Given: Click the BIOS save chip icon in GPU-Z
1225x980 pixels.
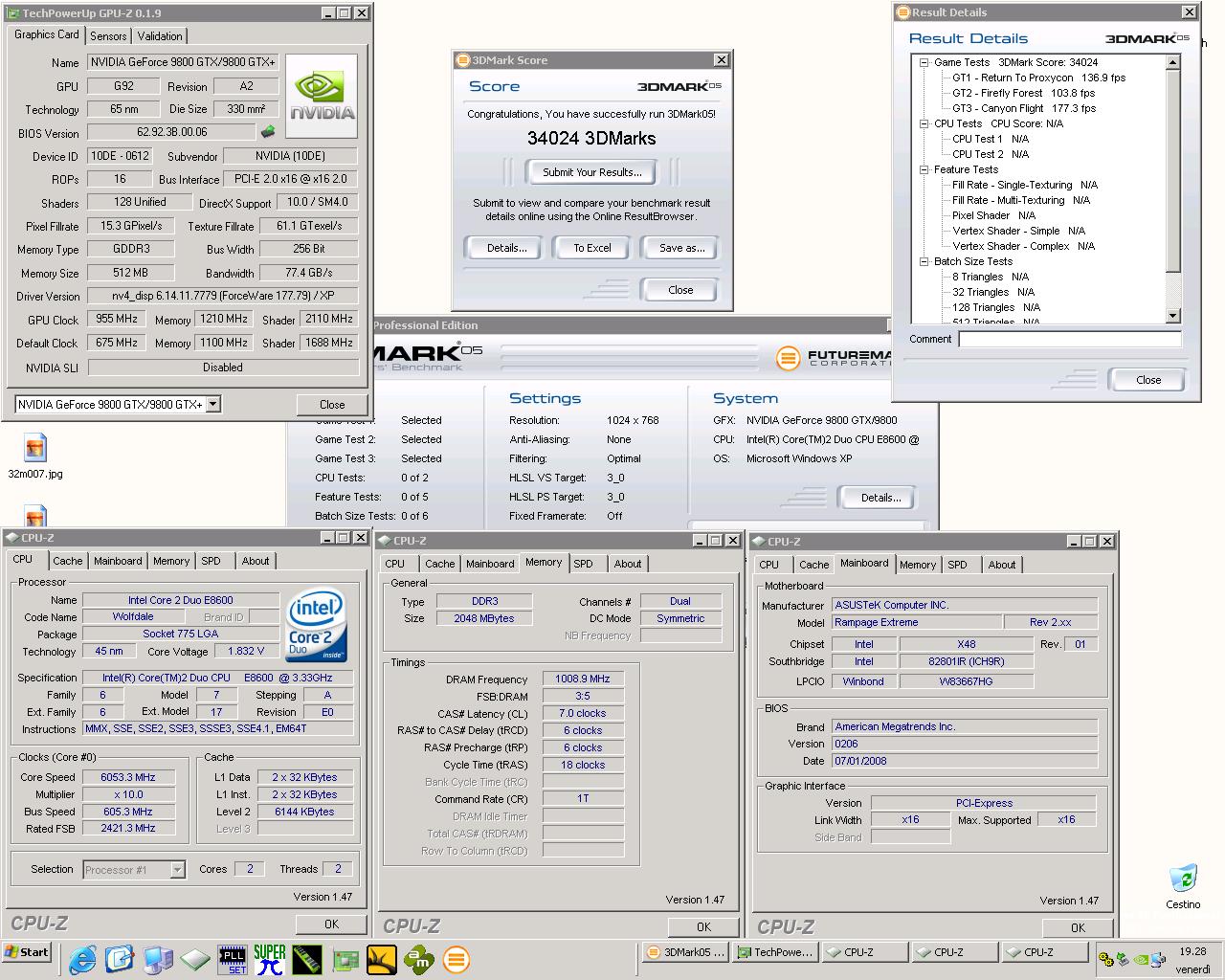Looking at the screenshot, I should (269, 132).
